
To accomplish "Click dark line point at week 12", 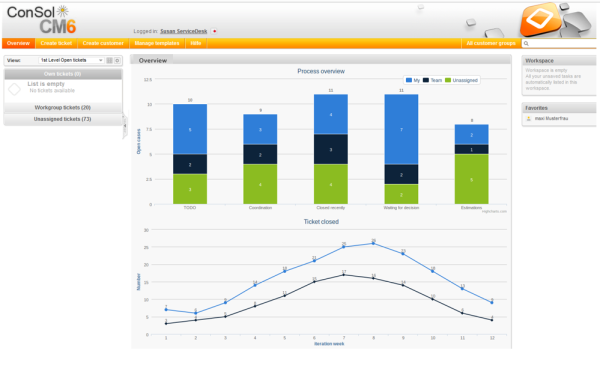I will (x=492, y=320).
